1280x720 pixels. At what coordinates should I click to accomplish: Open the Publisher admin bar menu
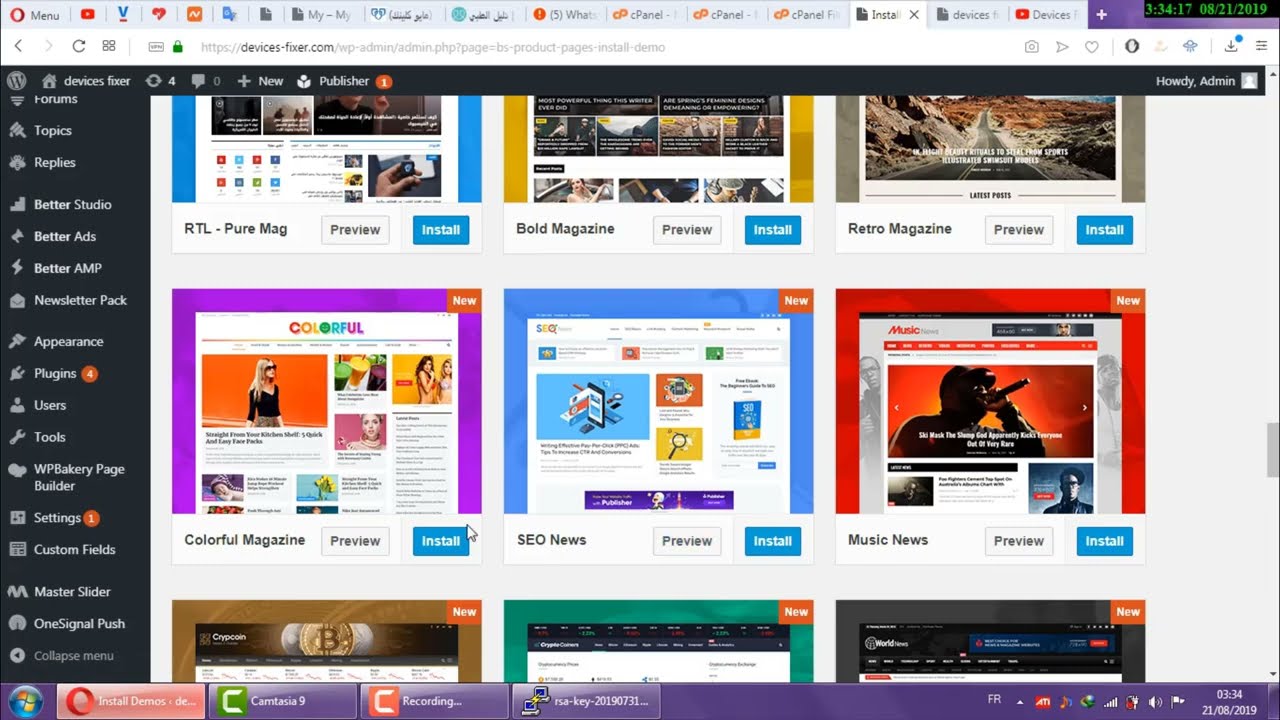point(343,81)
